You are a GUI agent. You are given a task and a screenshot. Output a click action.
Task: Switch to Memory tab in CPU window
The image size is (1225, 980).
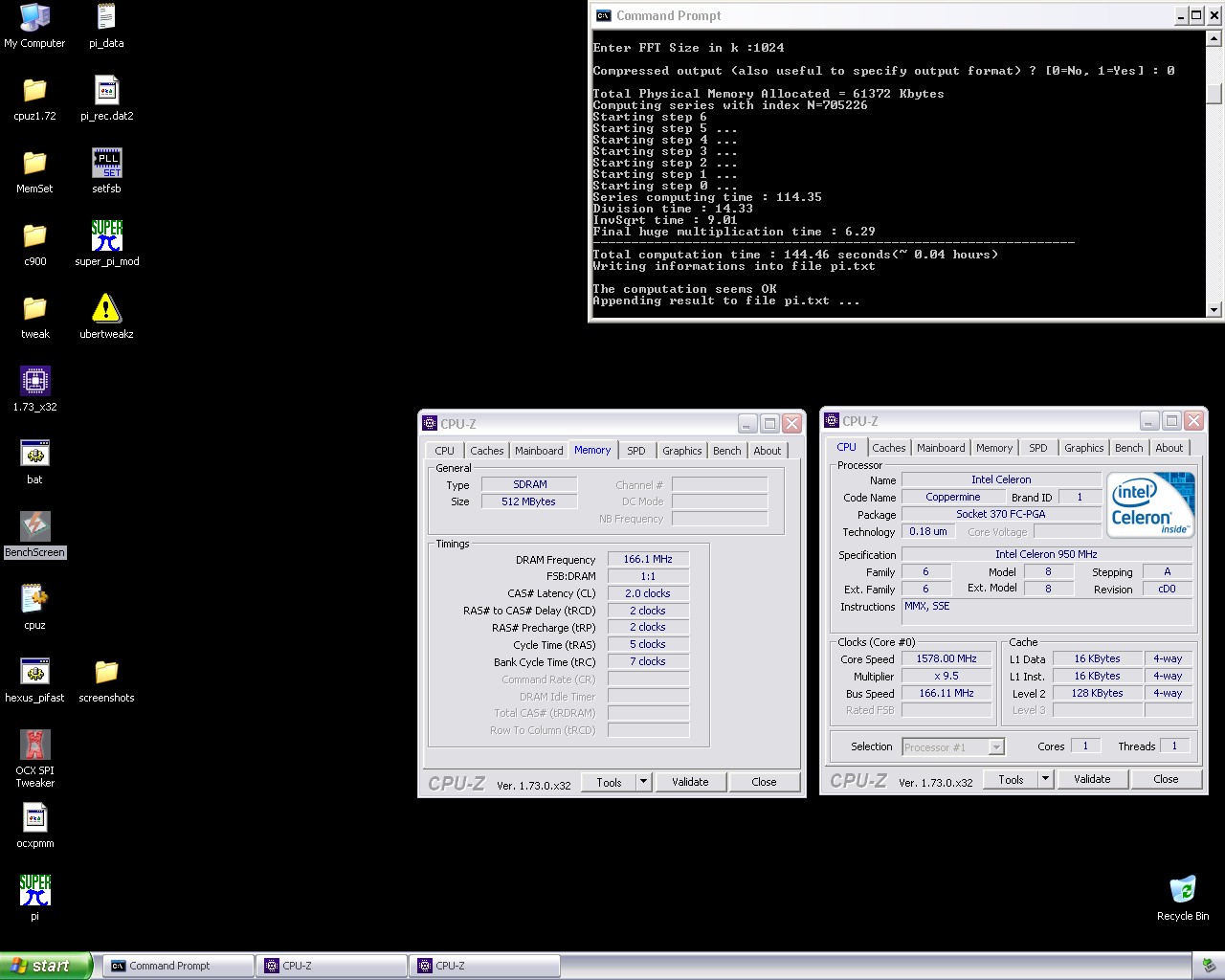pos(994,448)
